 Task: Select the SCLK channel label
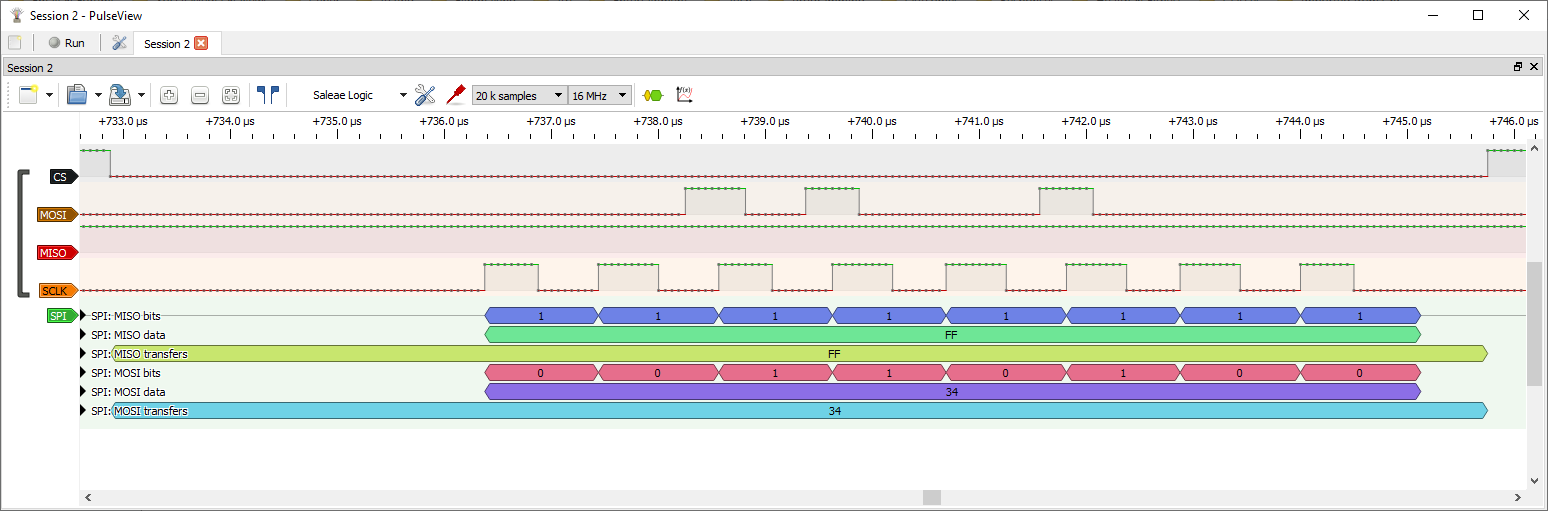[58, 291]
